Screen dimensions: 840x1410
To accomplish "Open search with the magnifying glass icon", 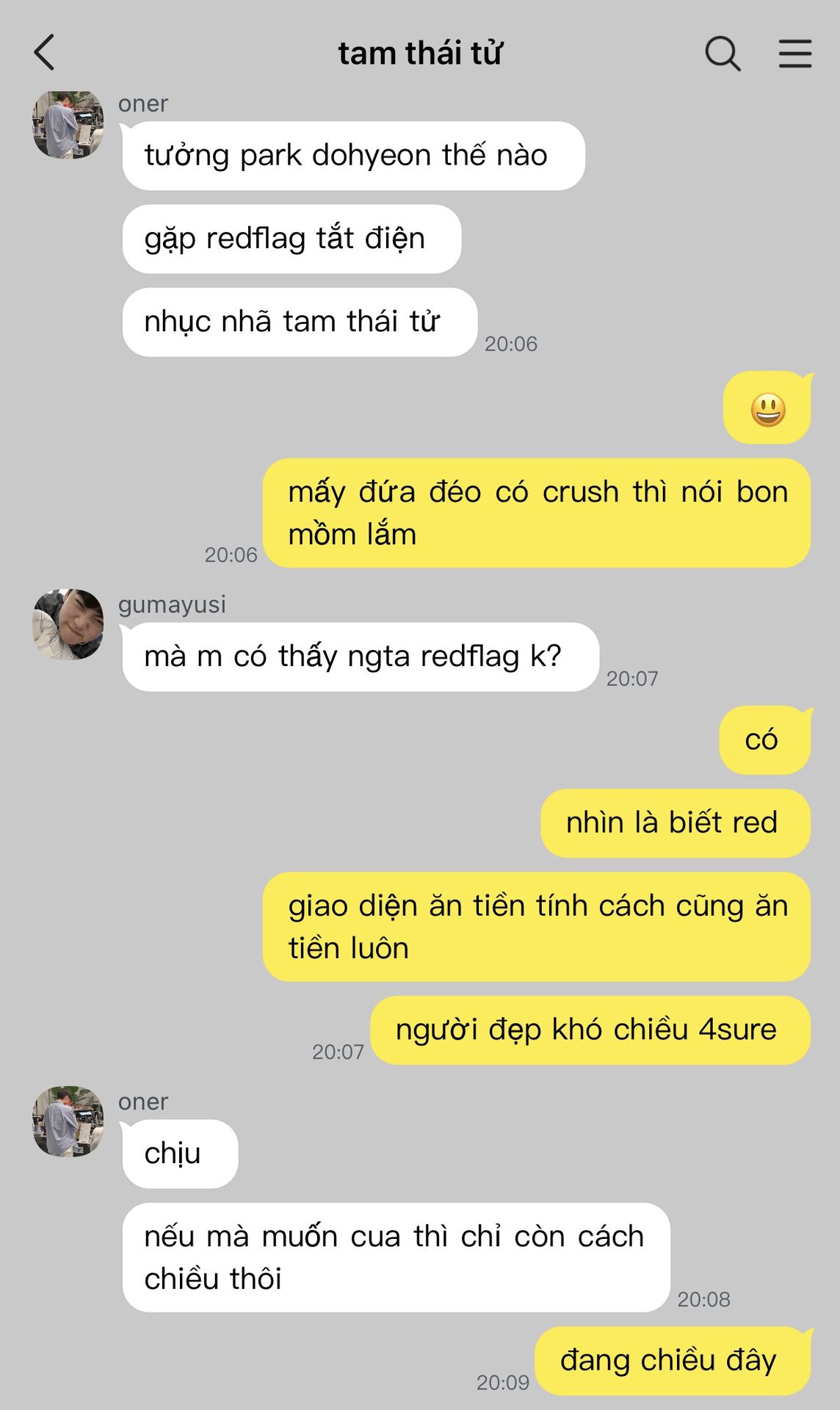I will [723, 54].
